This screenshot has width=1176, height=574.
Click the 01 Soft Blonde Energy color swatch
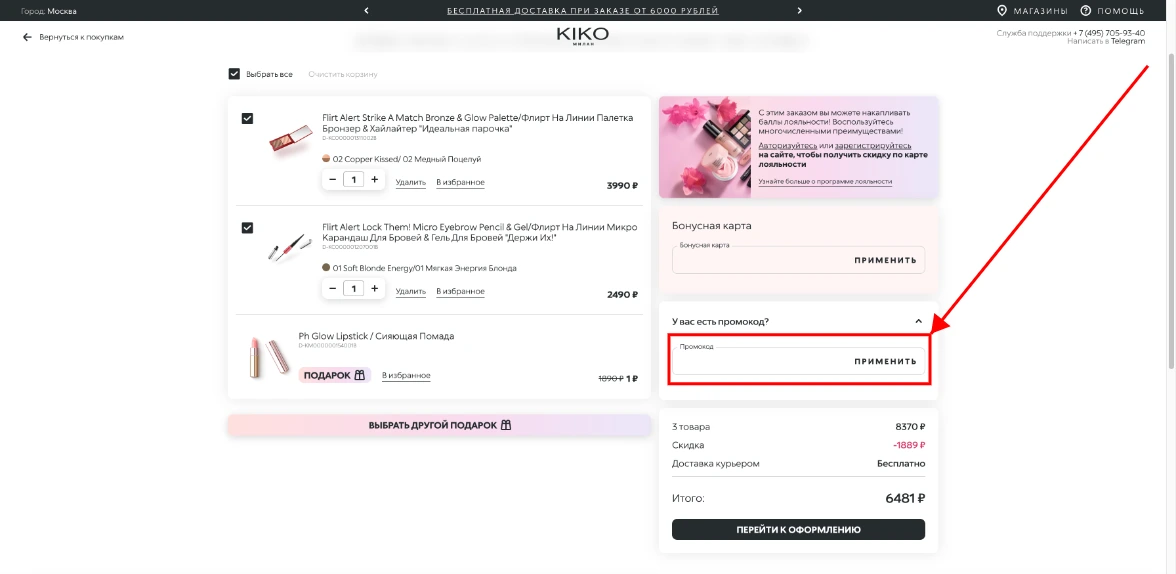[x=326, y=267]
